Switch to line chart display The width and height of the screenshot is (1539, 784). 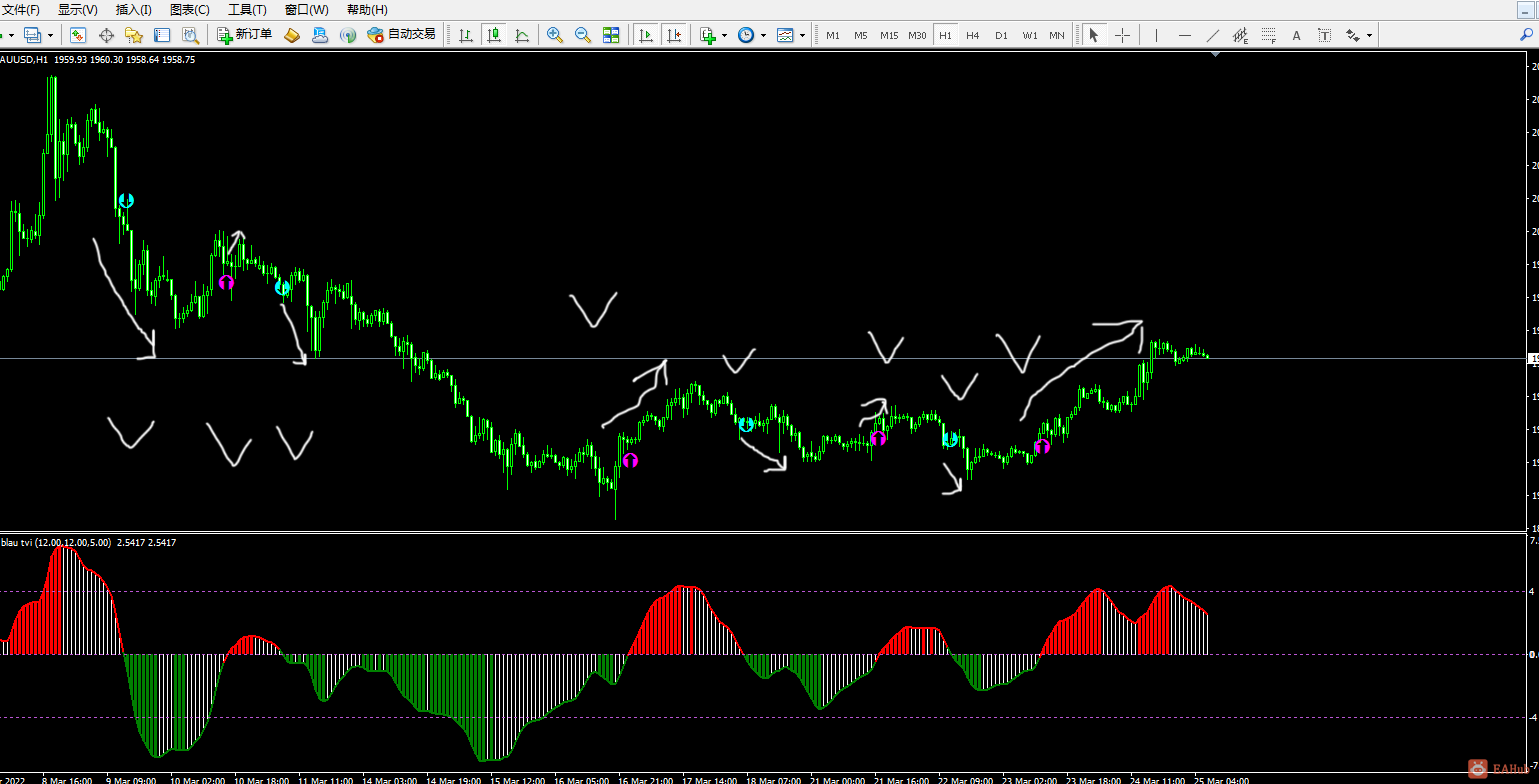pyautogui.click(x=522, y=35)
